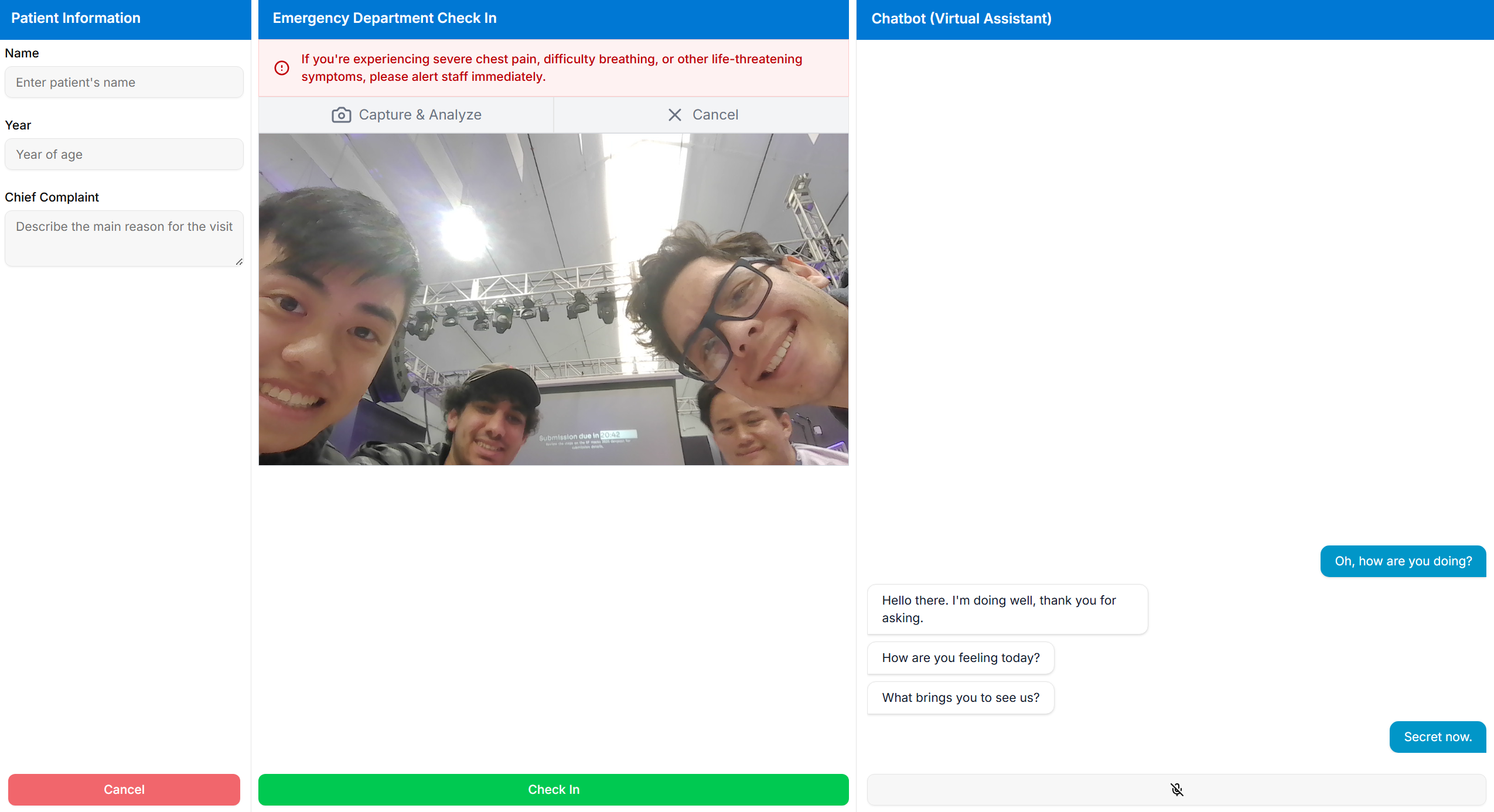Click the red alert warning icon
Viewport: 1494px width, 812px height.
(282, 68)
